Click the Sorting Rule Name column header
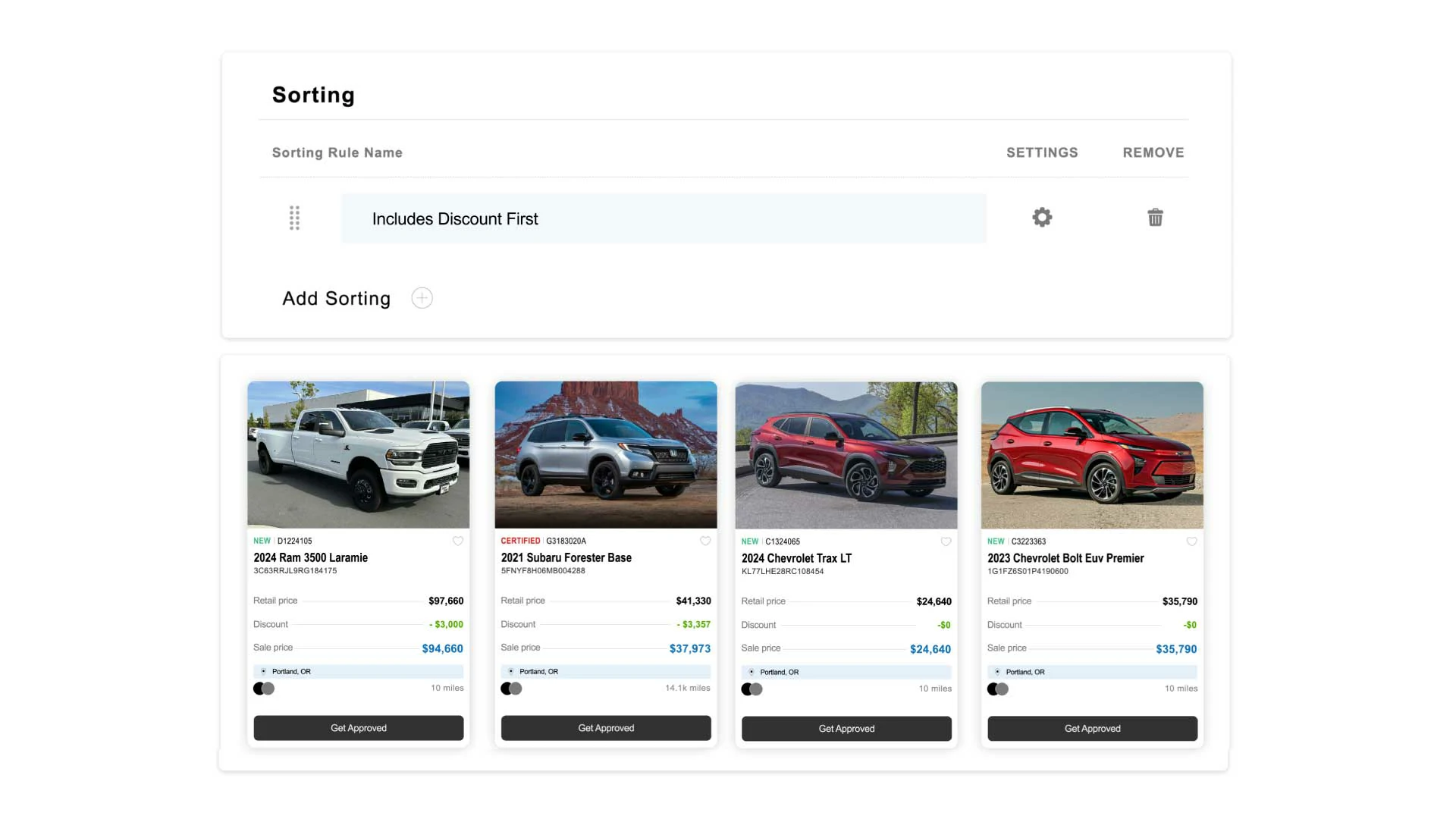The image size is (1456, 819). (x=337, y=152)
